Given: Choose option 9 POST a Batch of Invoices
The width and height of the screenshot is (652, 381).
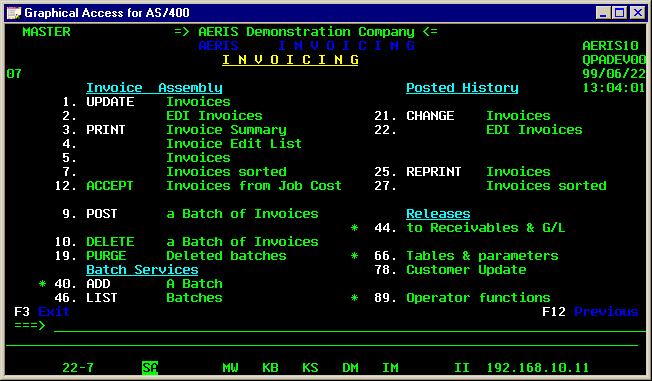Looking at the screenshot, I should (x=190, y=214).
